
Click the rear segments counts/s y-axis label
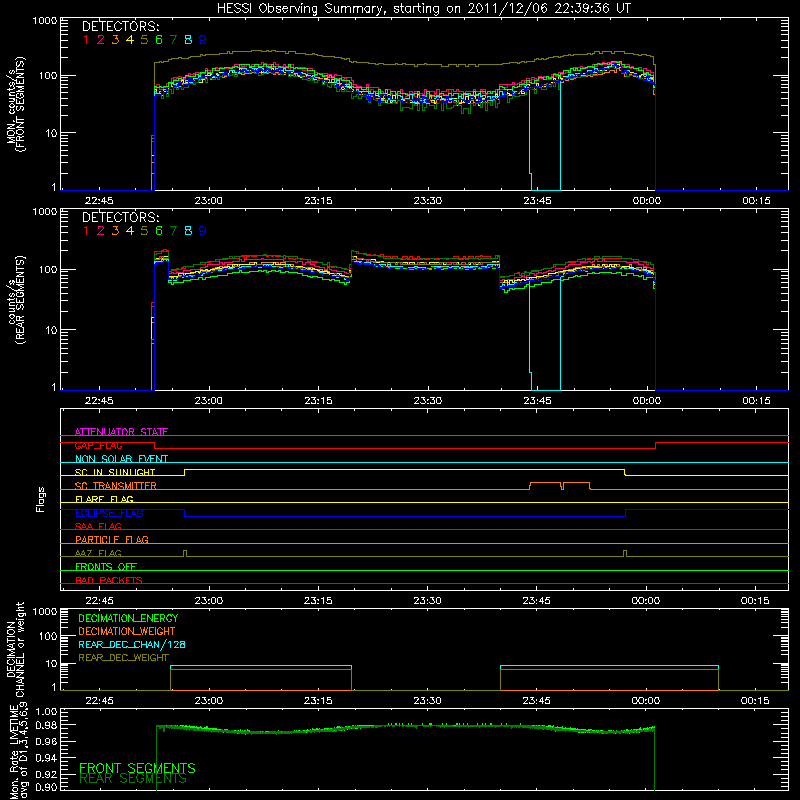[15, 300]
